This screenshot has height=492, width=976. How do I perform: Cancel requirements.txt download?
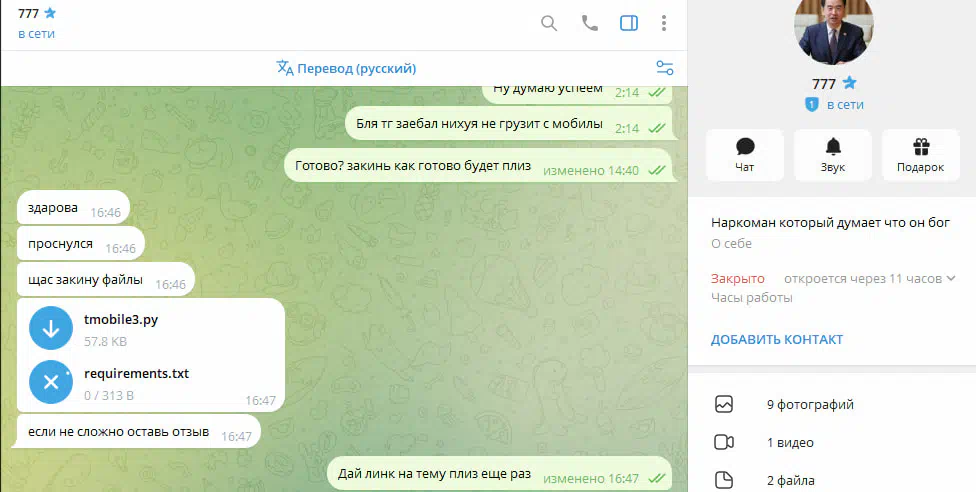51,382
